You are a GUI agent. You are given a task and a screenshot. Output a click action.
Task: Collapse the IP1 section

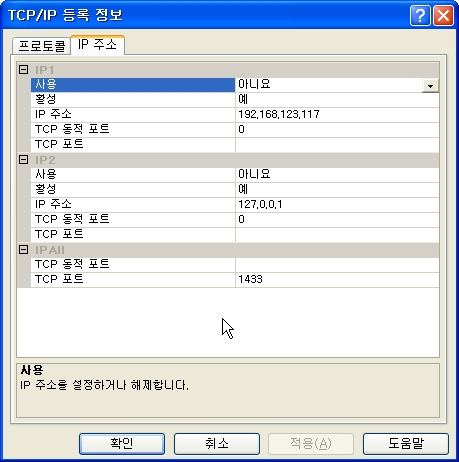coord(23,70)
